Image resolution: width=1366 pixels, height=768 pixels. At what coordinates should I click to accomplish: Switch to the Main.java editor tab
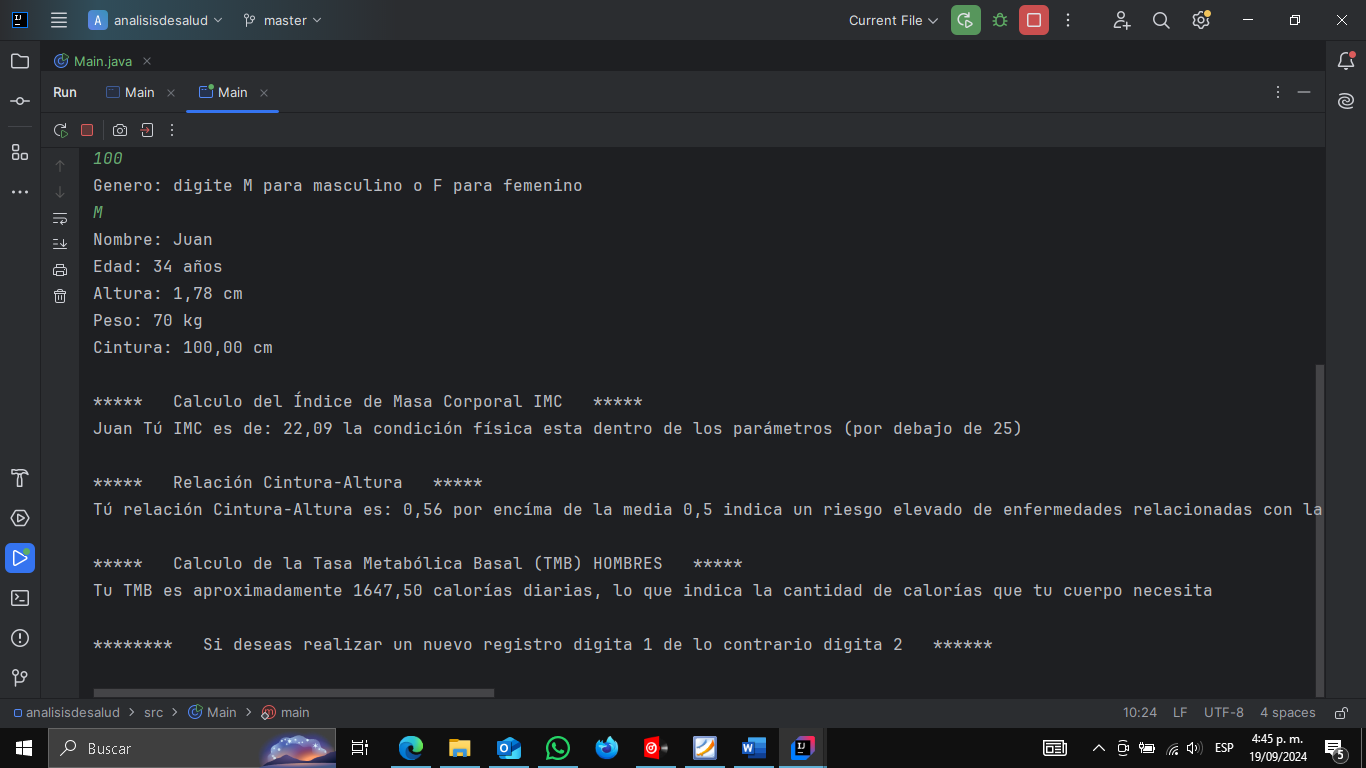(93, 61)
